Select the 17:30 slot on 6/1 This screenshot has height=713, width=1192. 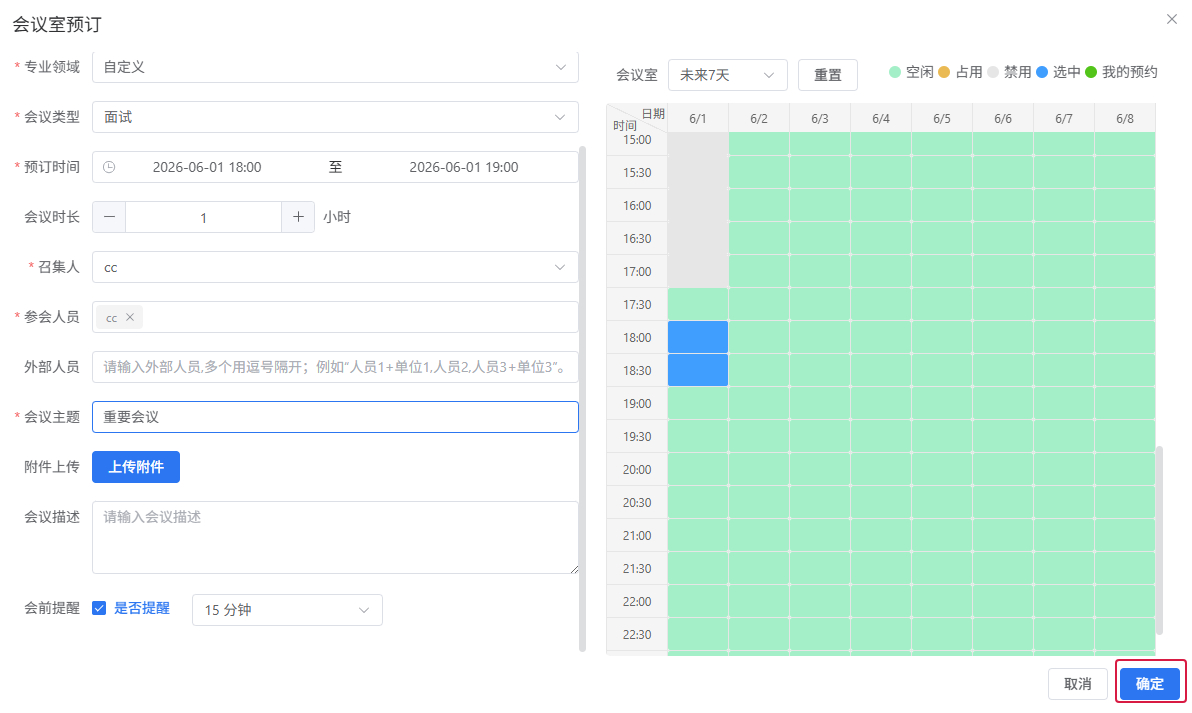[698, 304]
